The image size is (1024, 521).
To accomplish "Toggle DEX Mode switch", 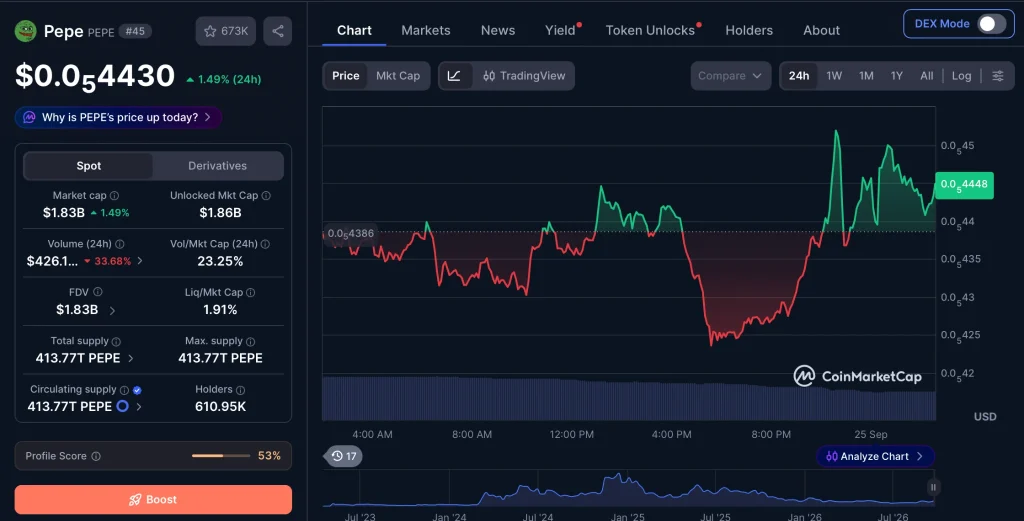I will (x=991, y=24).
